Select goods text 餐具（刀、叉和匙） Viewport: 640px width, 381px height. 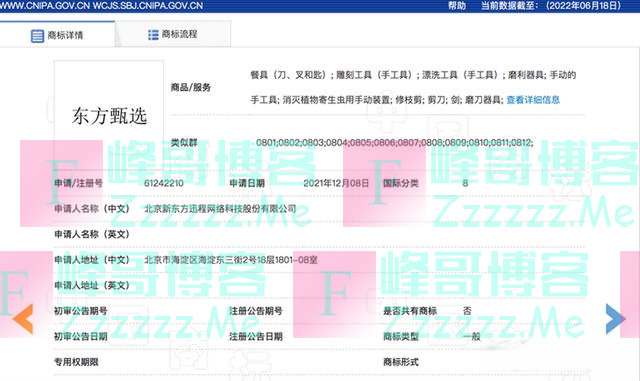(289, 75)
